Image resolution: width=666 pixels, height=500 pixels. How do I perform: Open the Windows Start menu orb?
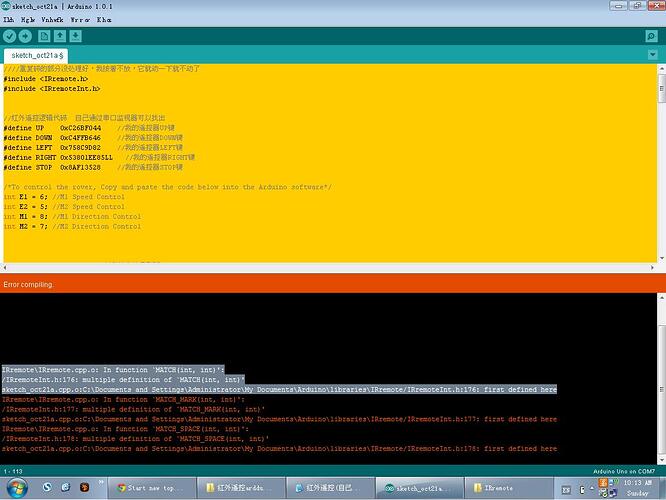point(17,488)
